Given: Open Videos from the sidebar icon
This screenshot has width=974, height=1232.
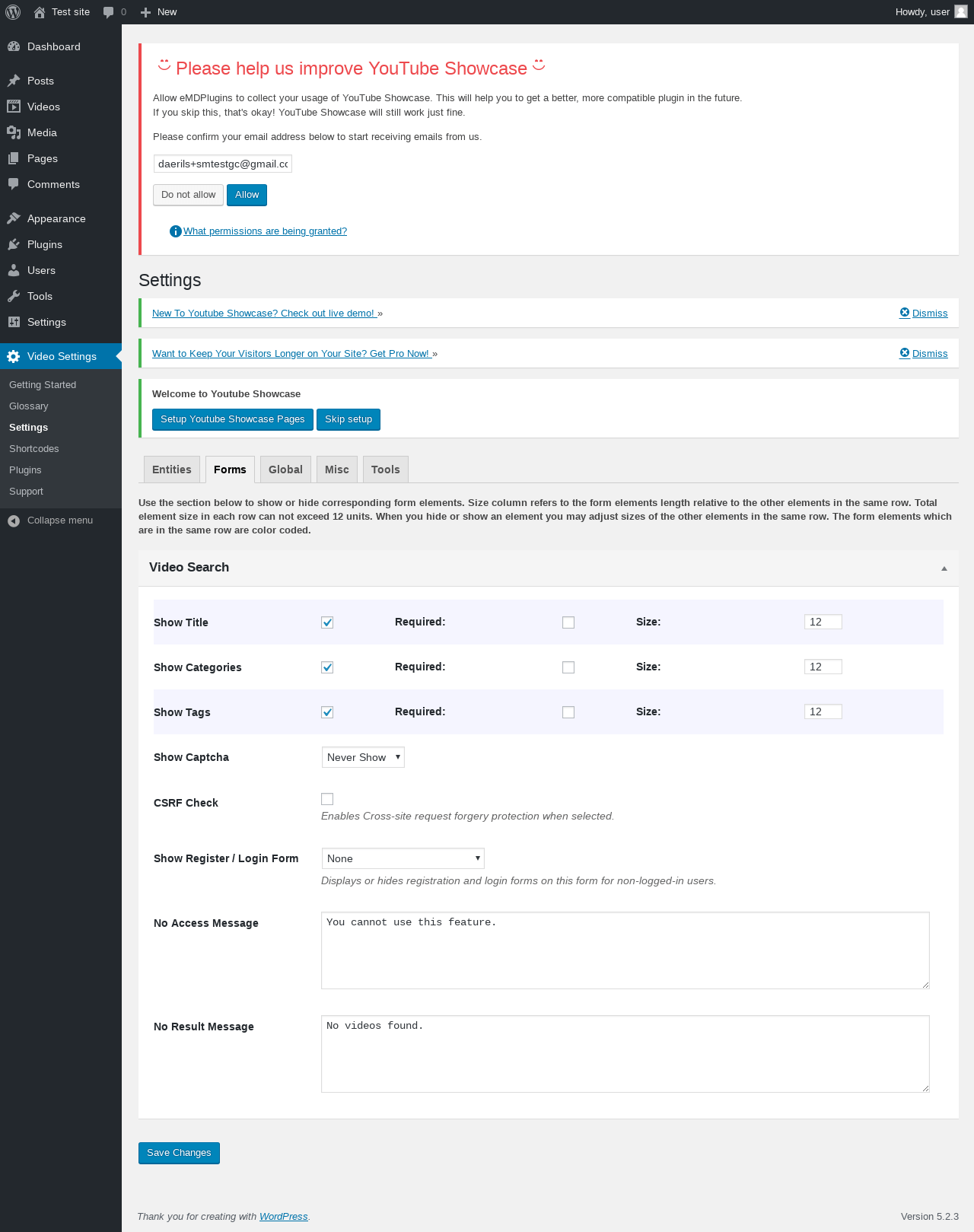Looking at the screenshot, I should click(14, 107).
